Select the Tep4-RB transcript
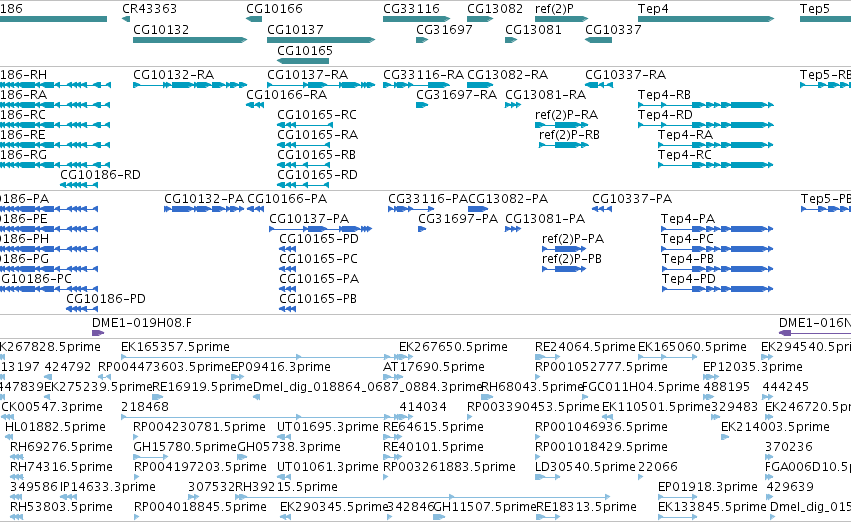851x522 pixels. 706,105
